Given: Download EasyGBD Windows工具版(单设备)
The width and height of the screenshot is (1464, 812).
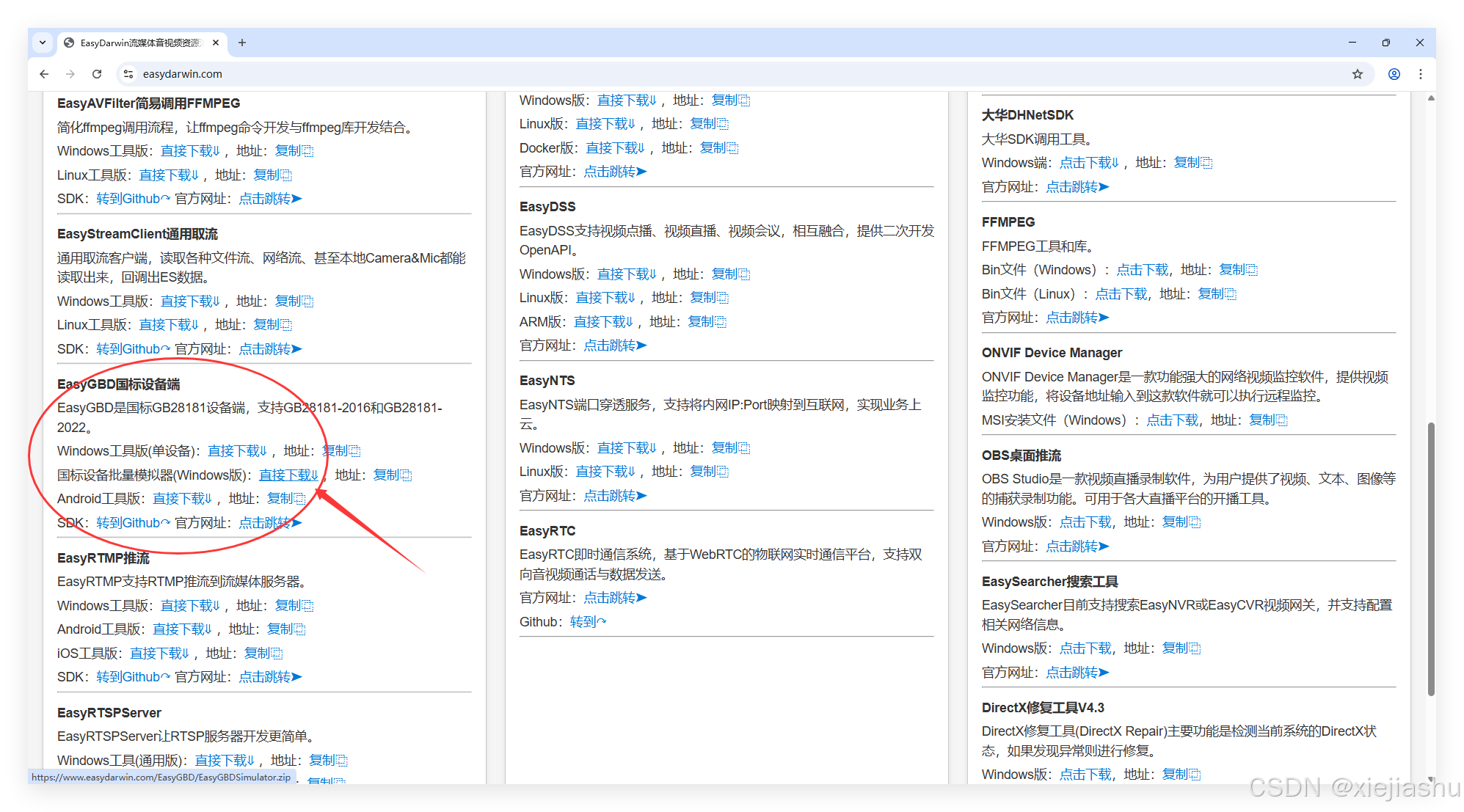Looking at the screenshot, I should tap(237, 451).
